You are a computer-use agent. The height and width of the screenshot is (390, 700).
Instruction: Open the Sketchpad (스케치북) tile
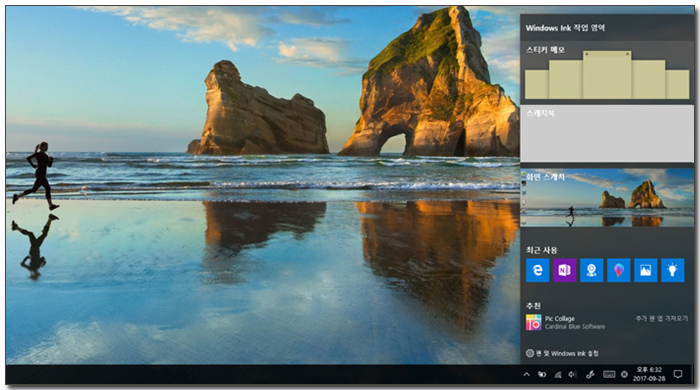tap(607, 133)
